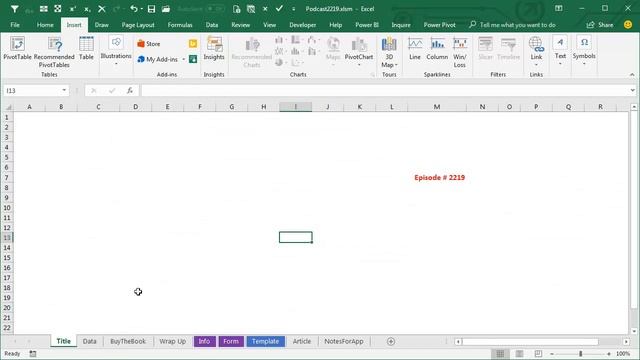
Task: Click the superscript x² quick access icon
Action: (73, 9)
